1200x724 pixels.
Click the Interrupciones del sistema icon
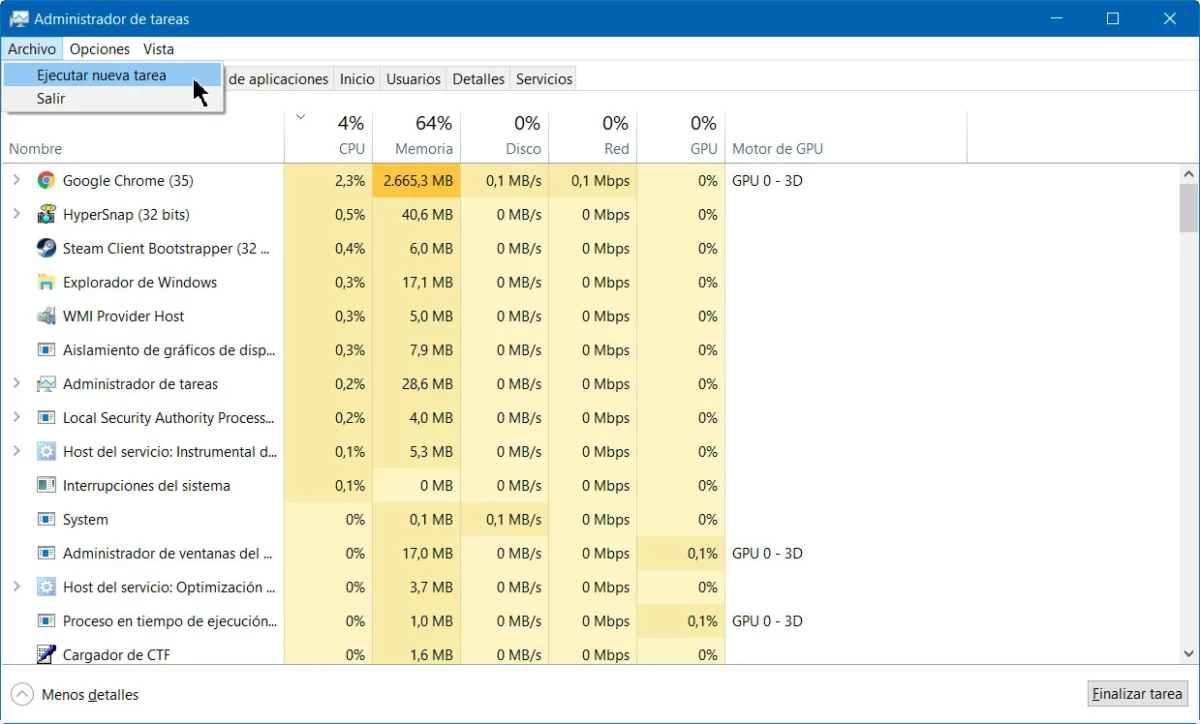pos(46,485)
